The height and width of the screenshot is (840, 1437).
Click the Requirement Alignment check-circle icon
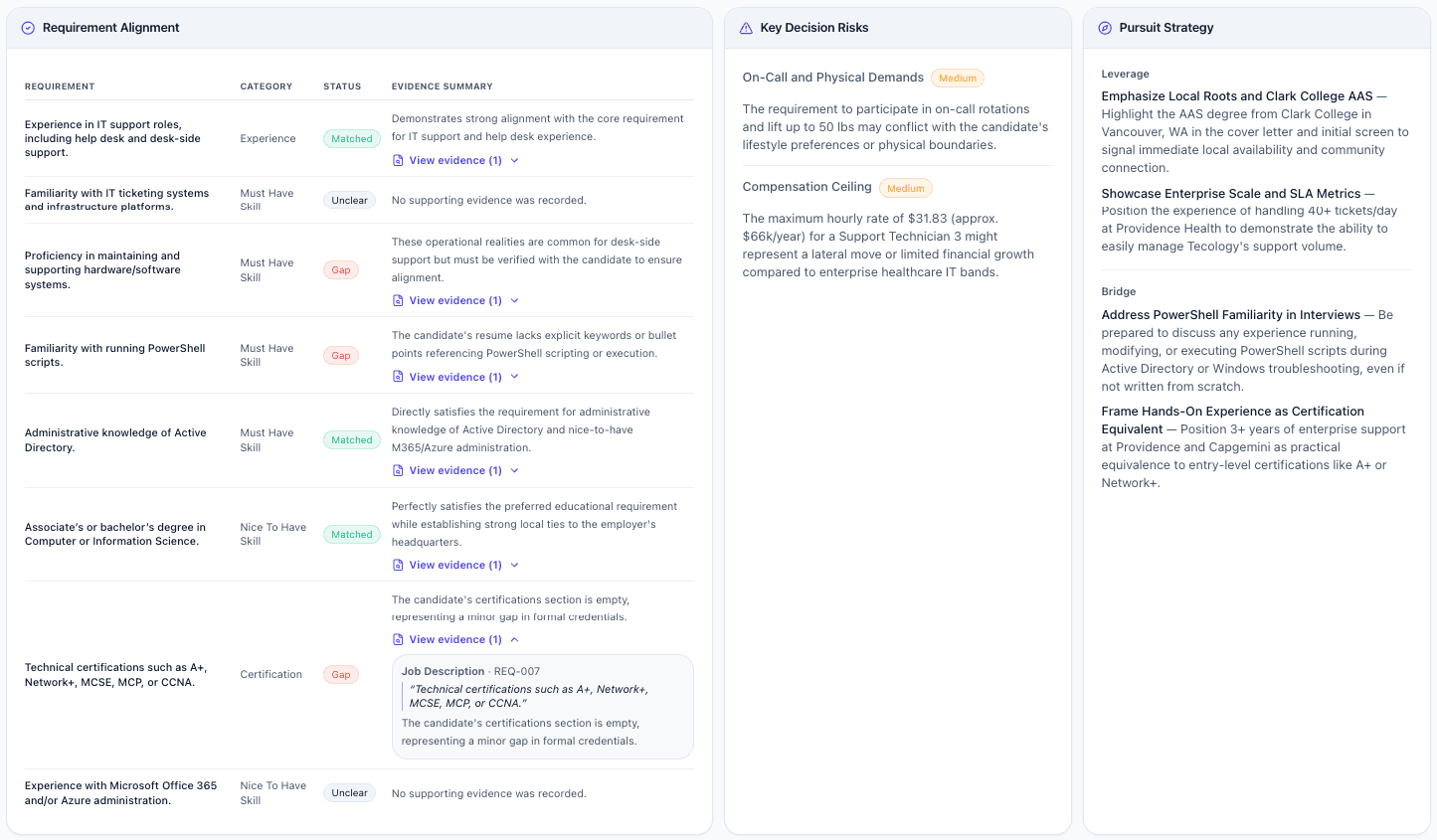[x=28, y=28]
